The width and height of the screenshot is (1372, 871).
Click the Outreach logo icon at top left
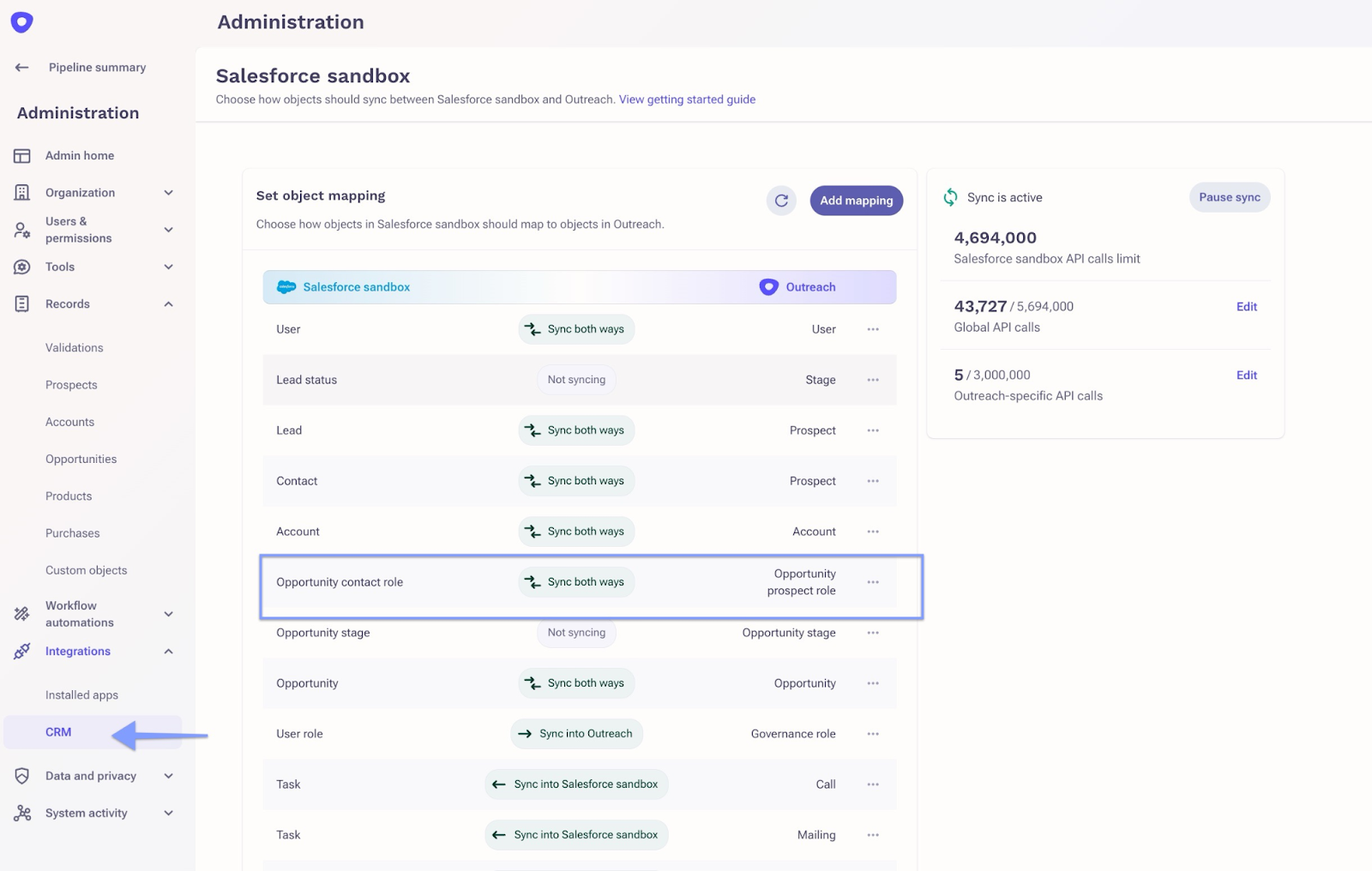click(21, 22)
